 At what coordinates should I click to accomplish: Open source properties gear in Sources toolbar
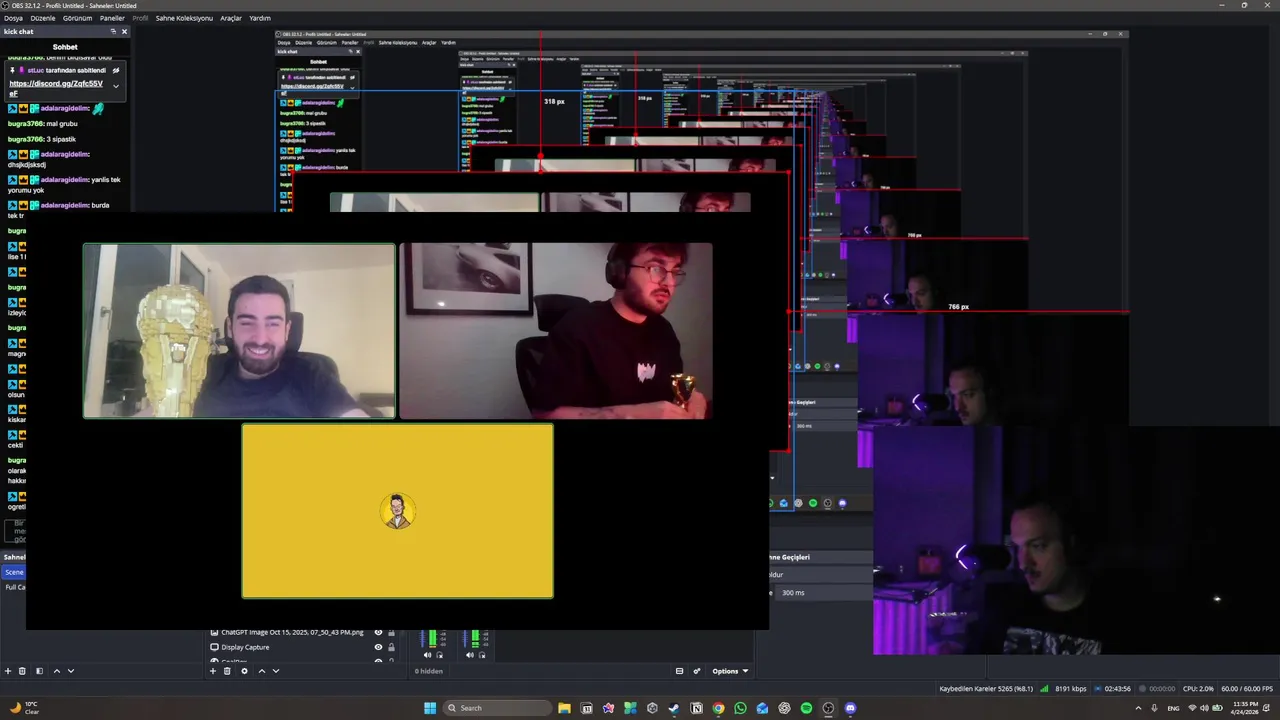(244, 671)
